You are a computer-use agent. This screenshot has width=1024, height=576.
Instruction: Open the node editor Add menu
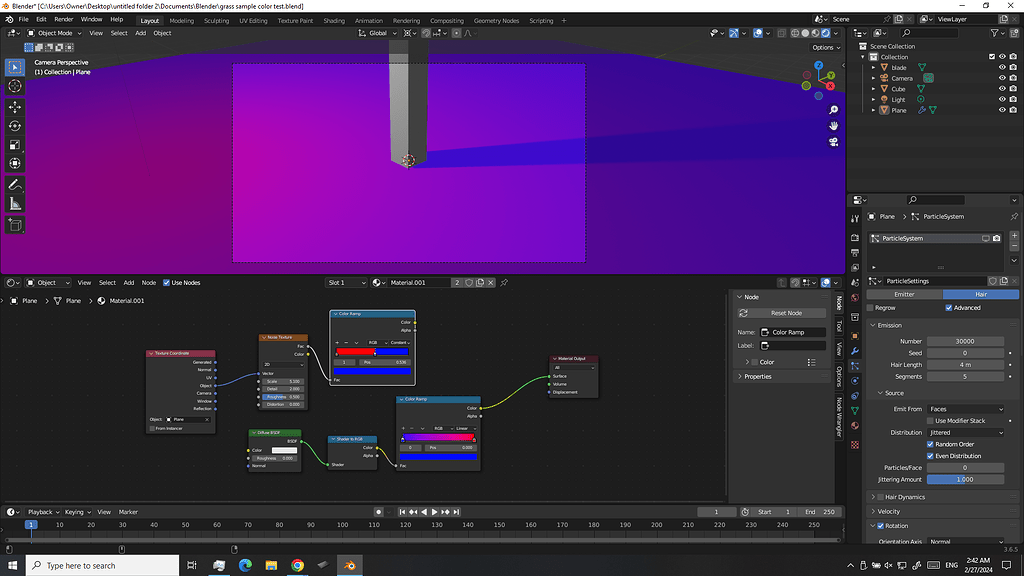tap(129, 283)
